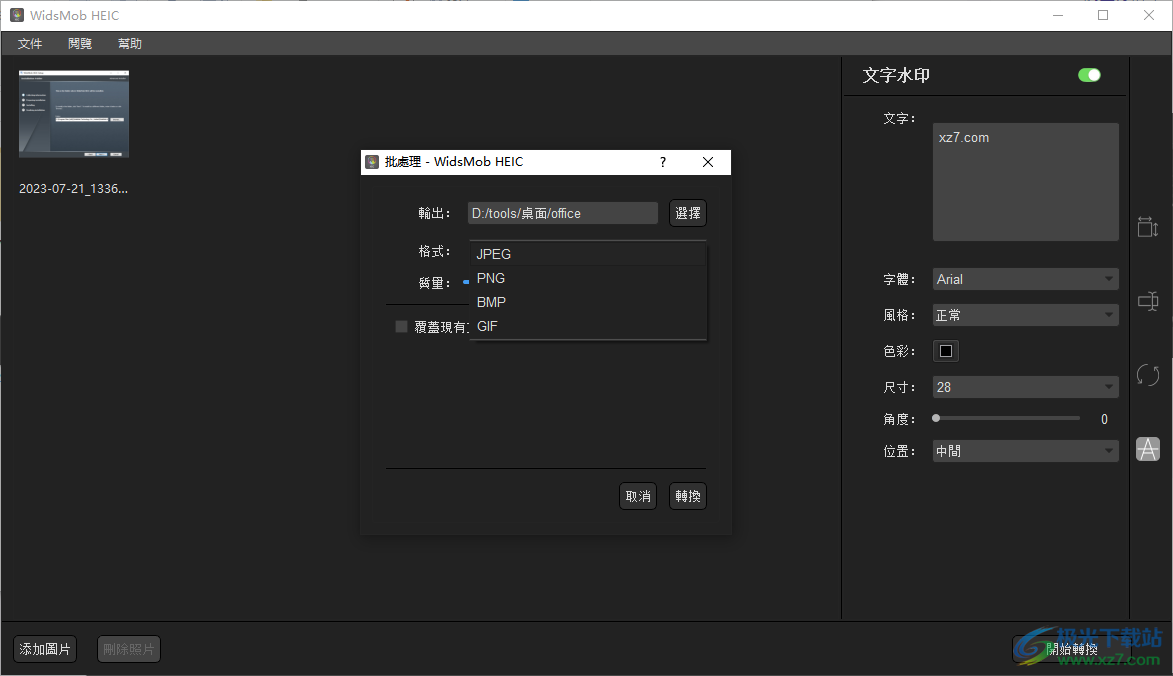
Task: Click the help question mark in batch dialog
Action: pyautogui.click(x=663, y=162)
